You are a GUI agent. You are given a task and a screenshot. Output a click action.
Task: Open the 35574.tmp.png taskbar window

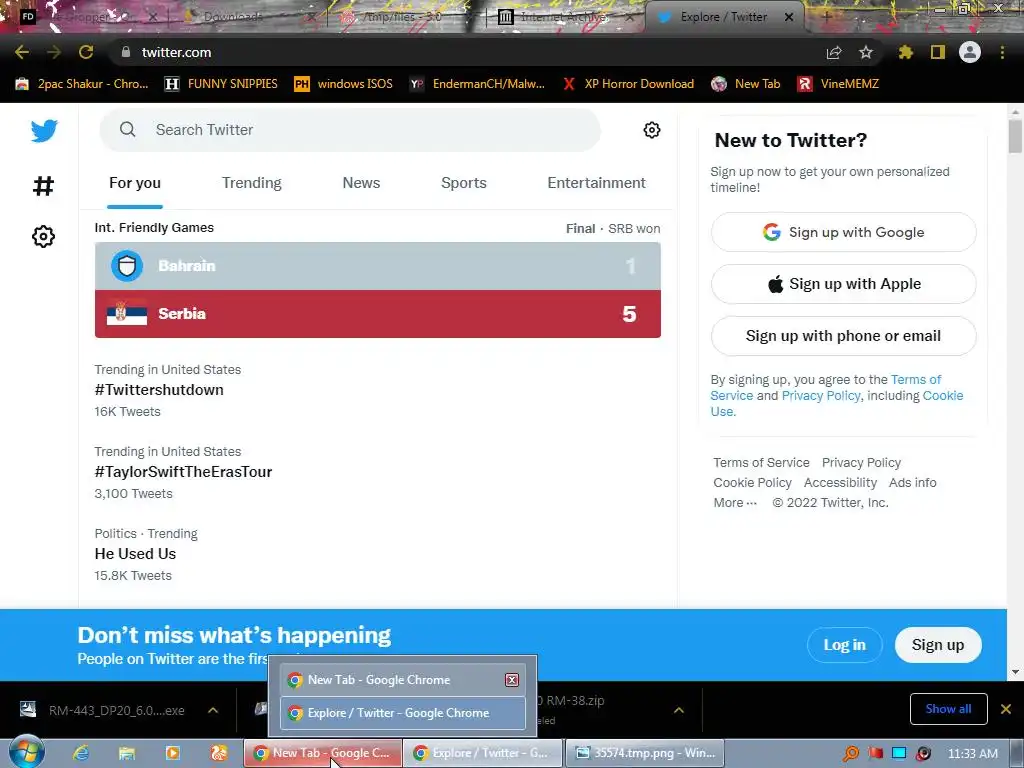point(645,753)
